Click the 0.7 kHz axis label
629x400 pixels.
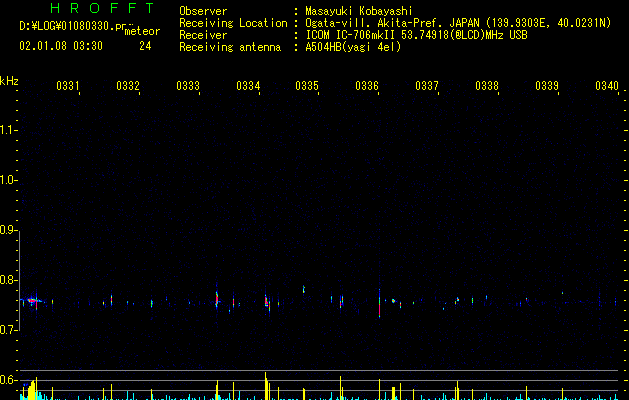8,330
